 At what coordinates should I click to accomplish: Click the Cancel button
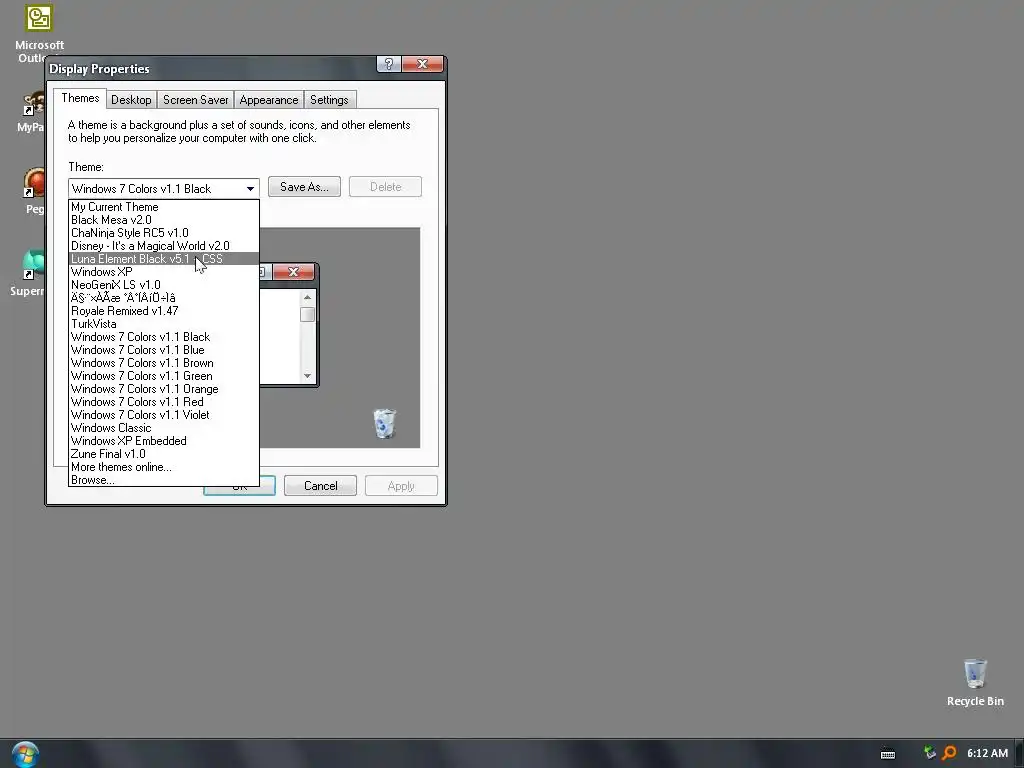[321, 486]
